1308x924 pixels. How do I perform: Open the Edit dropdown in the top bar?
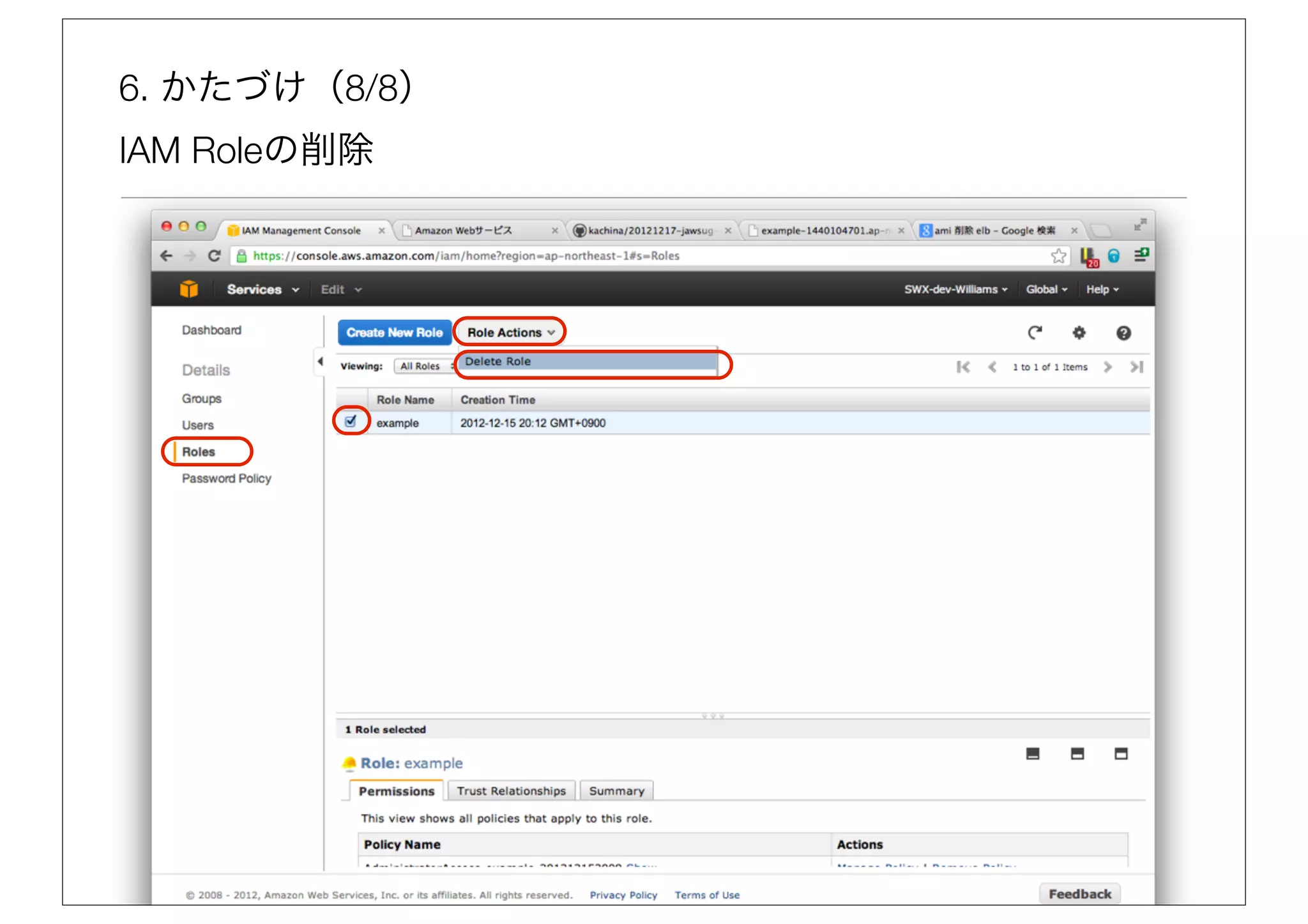coord(341,289)
